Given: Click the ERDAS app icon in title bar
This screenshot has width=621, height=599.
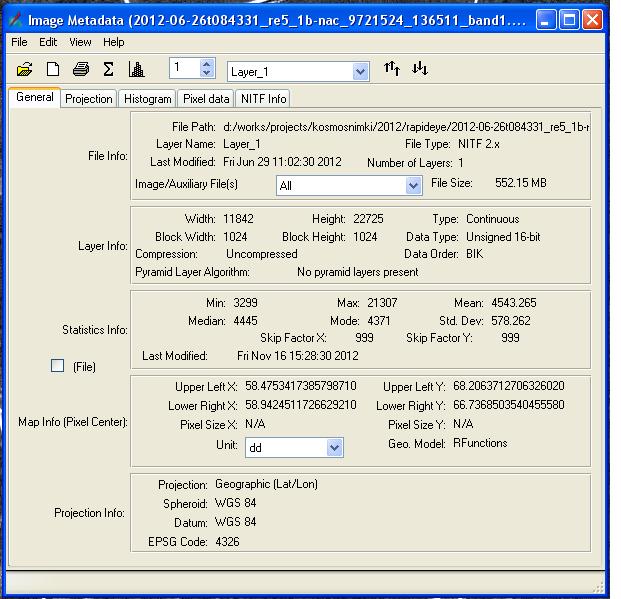Looking at the screenshot, I should (x=16, y=20).
